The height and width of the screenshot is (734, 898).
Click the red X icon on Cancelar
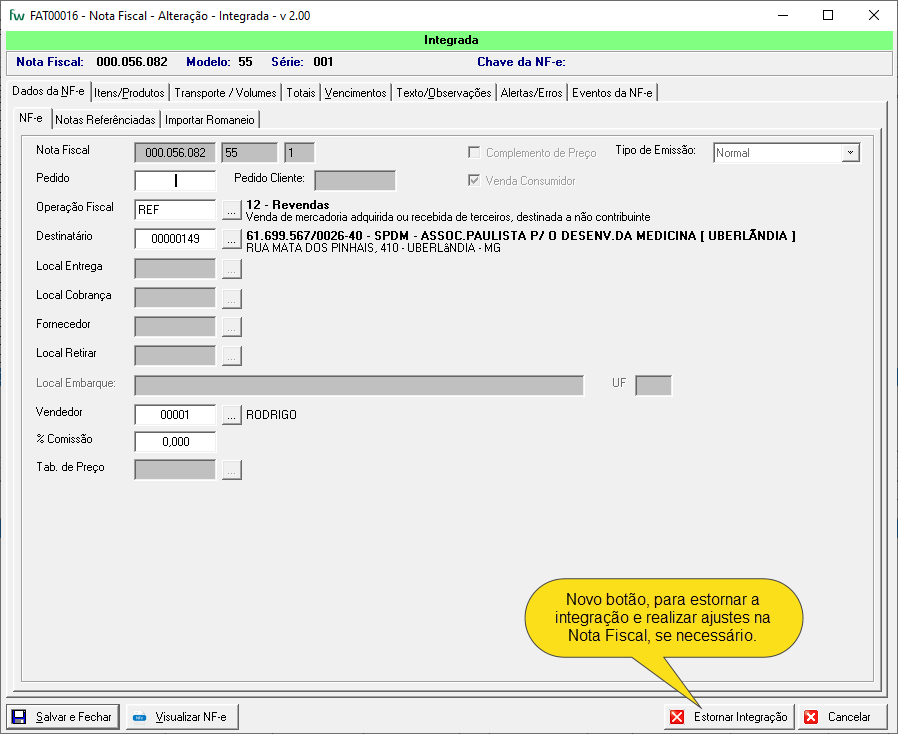coord(811,717)
